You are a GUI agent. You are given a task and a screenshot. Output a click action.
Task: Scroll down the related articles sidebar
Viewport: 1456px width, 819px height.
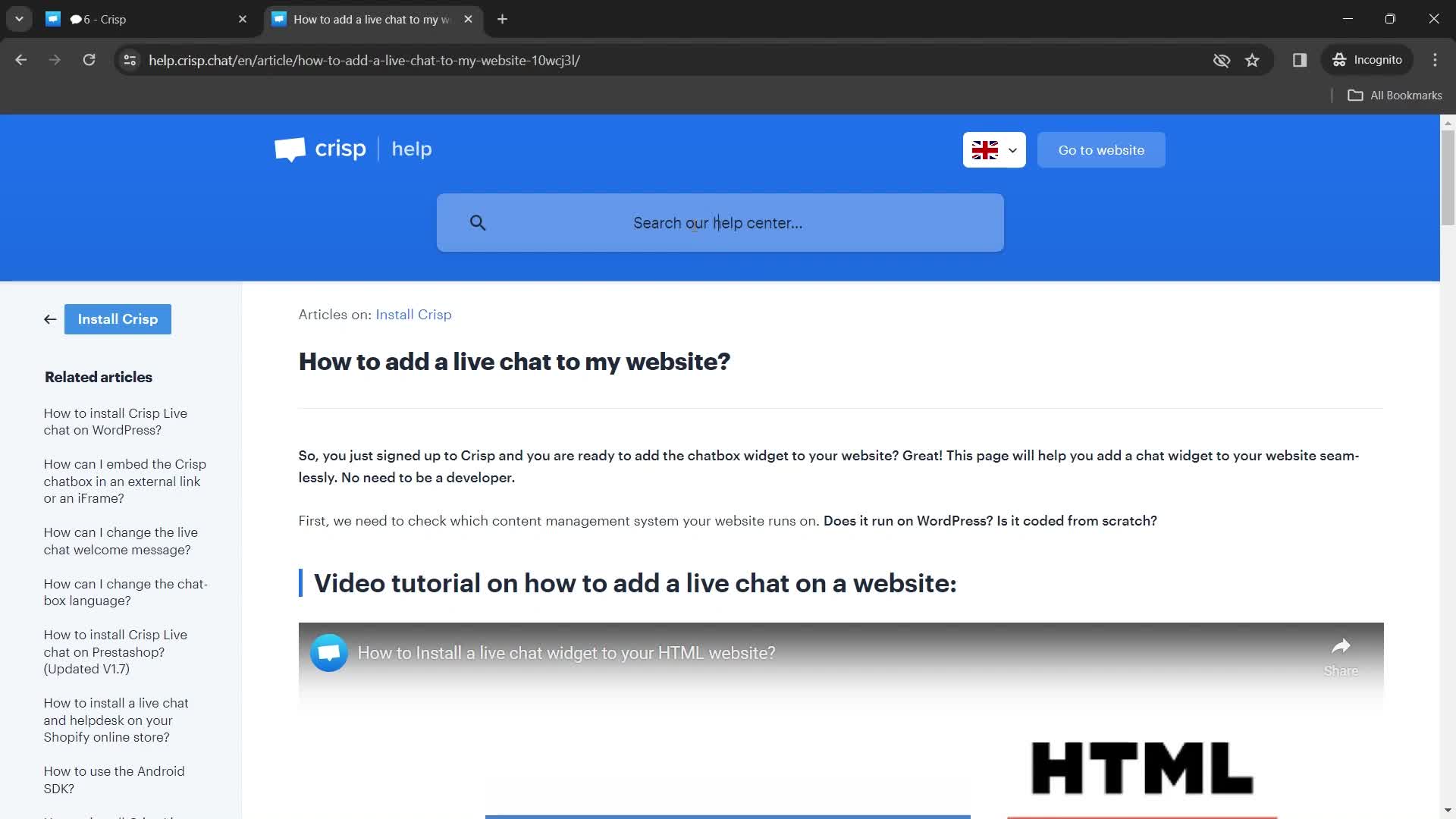120,600
